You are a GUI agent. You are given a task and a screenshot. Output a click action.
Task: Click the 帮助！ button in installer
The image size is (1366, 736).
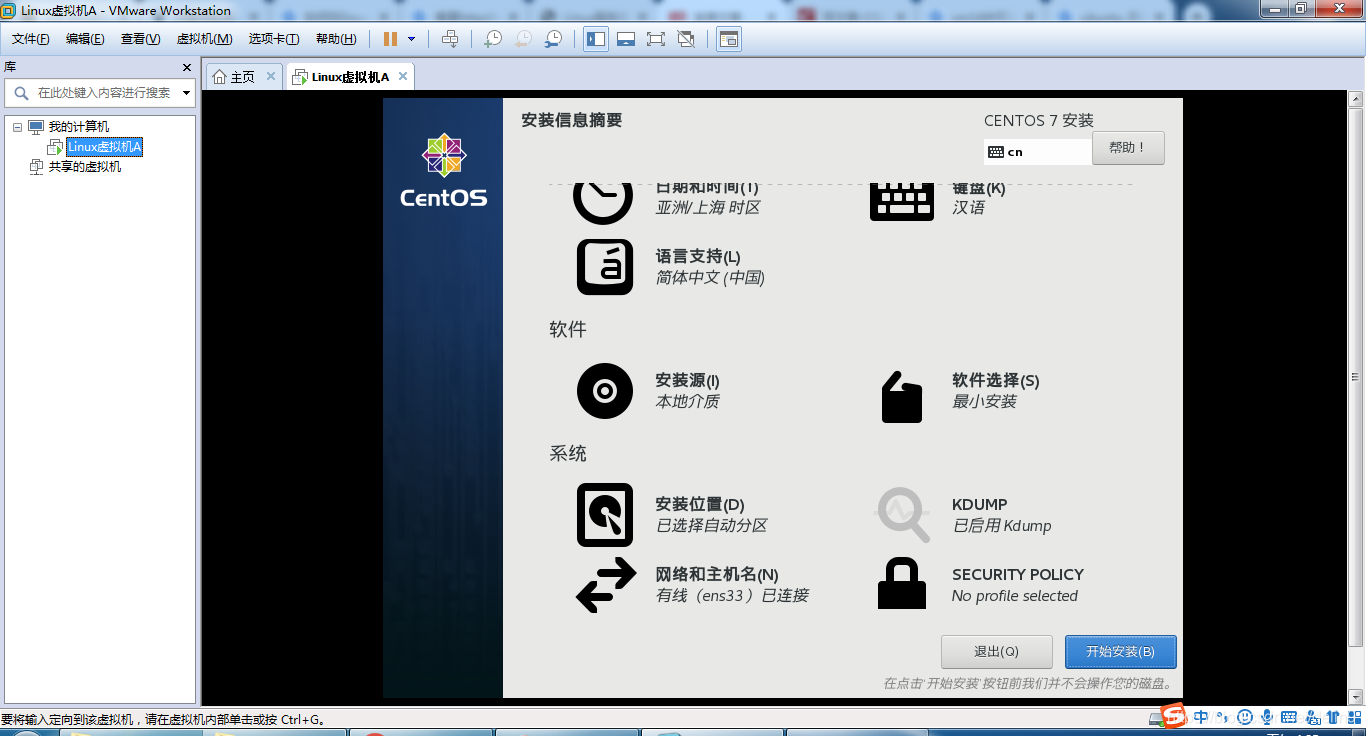pos(1128,148)
